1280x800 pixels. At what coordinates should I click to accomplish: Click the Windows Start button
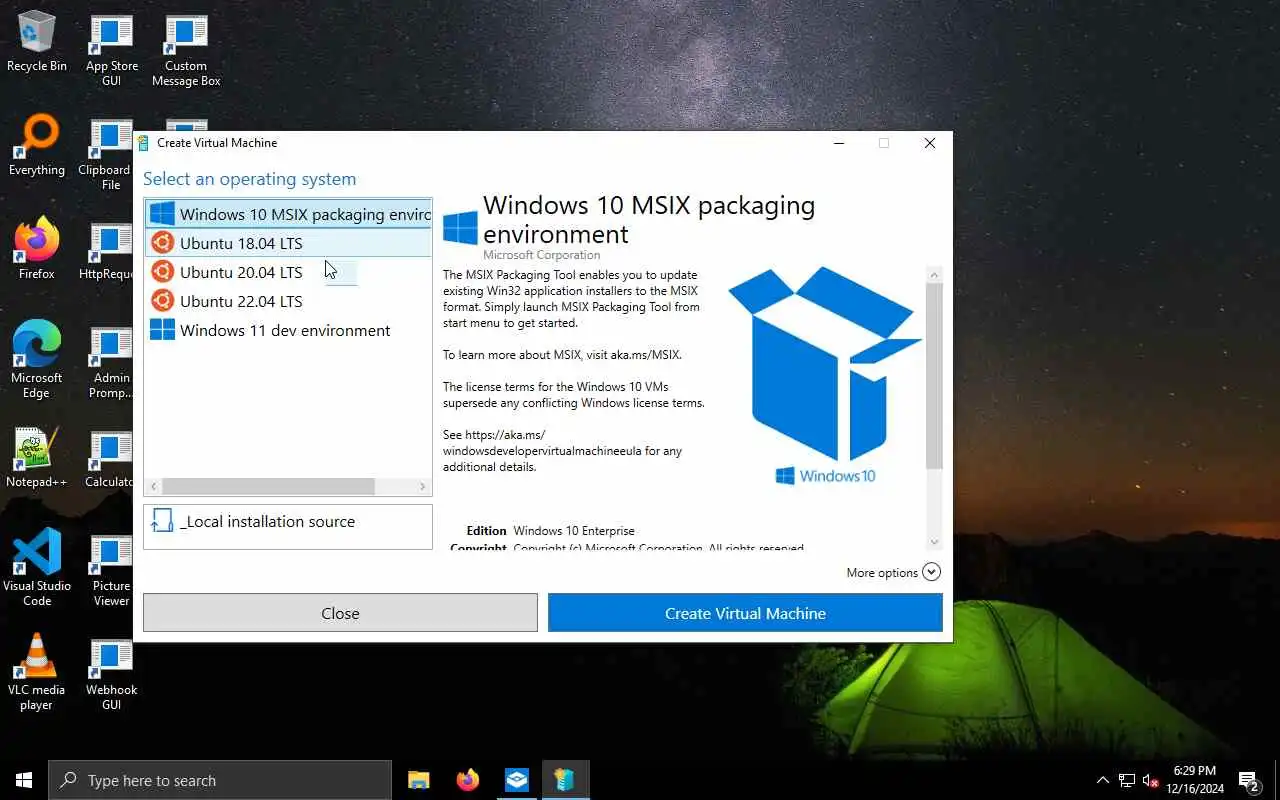pyautogui.click(x=24, y=780)
